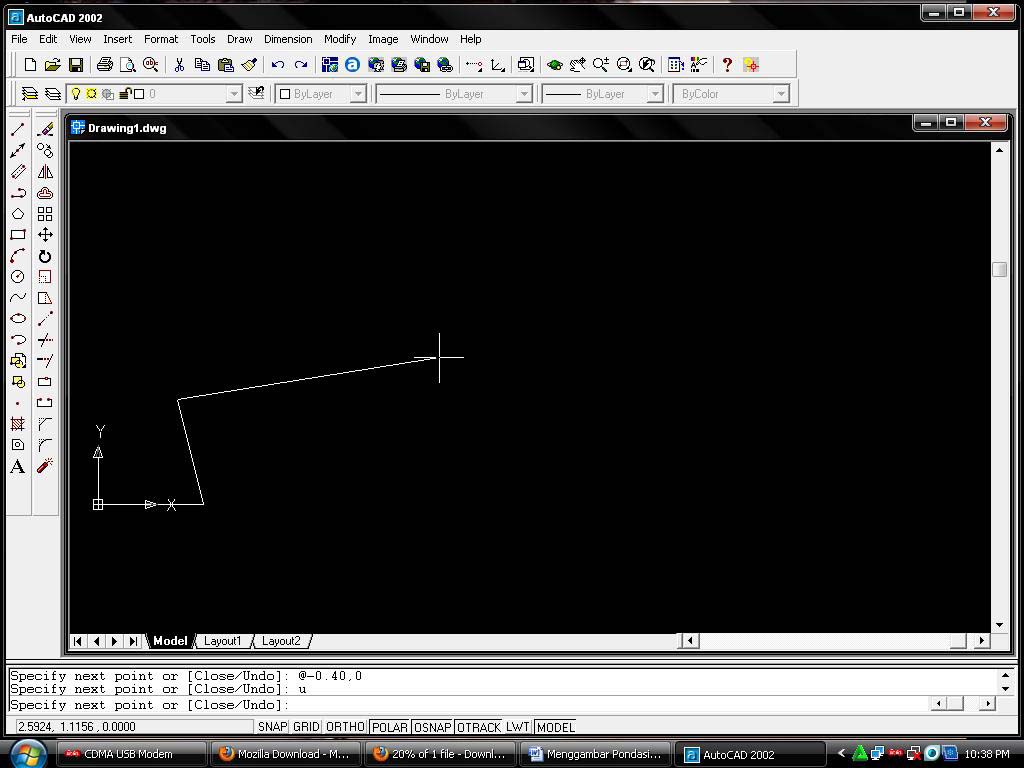1024x768 pixels.
Task: Toggle GRID display in status bar
Action: pos(306,727)
